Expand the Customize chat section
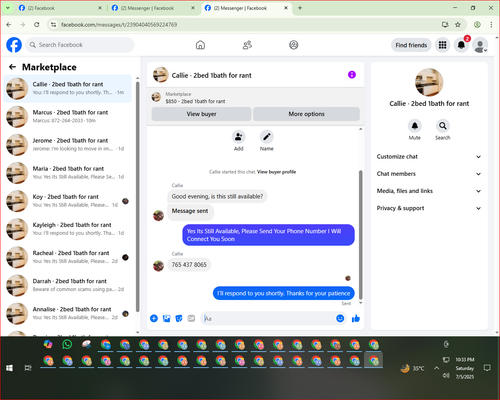The width and height of the screenshot is (500, 400). (429, 157)
